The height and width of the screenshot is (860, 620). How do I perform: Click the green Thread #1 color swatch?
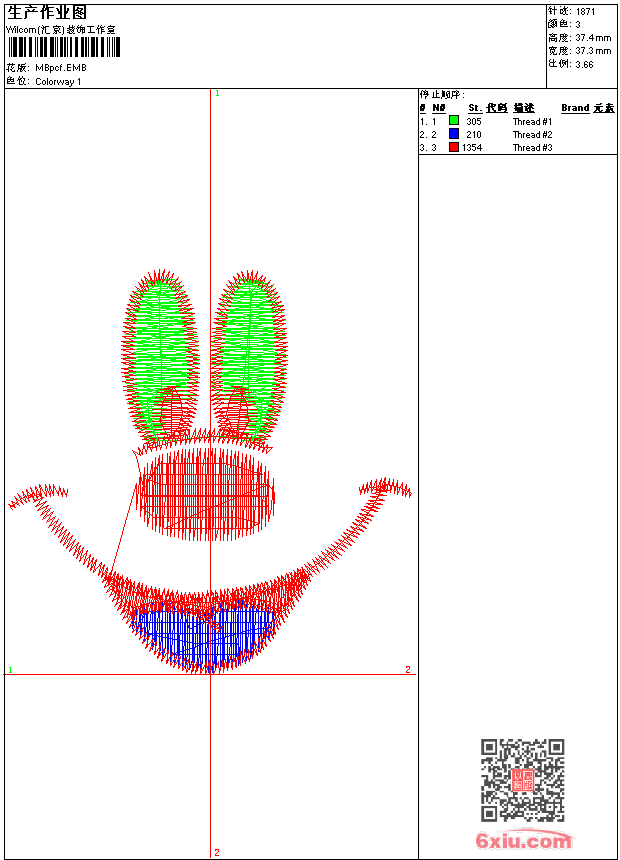click(x=454, y=120)
